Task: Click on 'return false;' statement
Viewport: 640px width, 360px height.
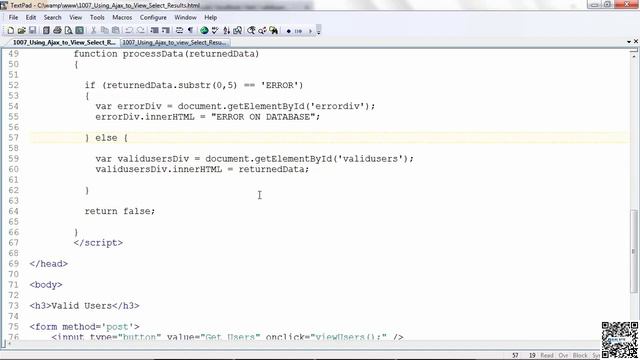Action: 120,211
